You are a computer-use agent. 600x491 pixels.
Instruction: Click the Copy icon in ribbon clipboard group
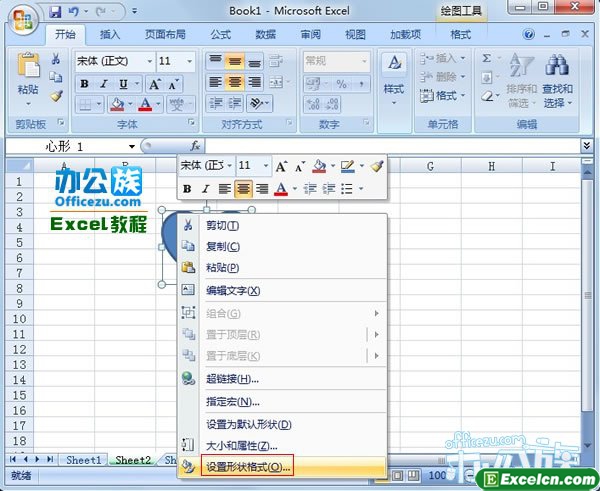coord(56,77)
